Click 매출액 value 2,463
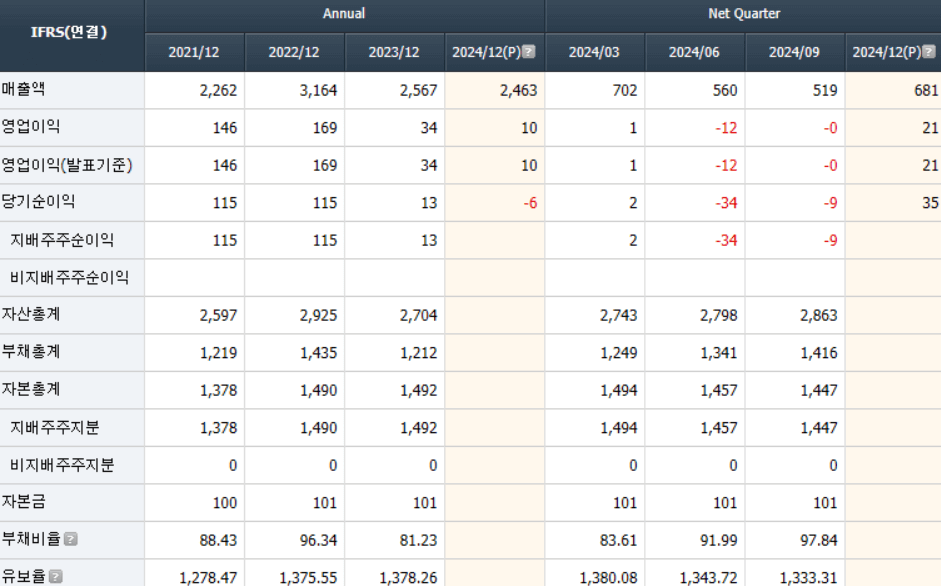Image resolution: width=941 pixels, height=586 pixels. pos(519,90)
